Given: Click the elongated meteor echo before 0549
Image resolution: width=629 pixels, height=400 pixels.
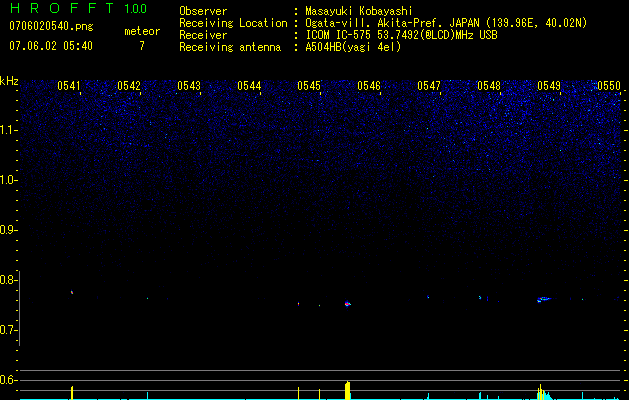Looking at the screenshot, I should pyautogui.click(x=544, y=299).
